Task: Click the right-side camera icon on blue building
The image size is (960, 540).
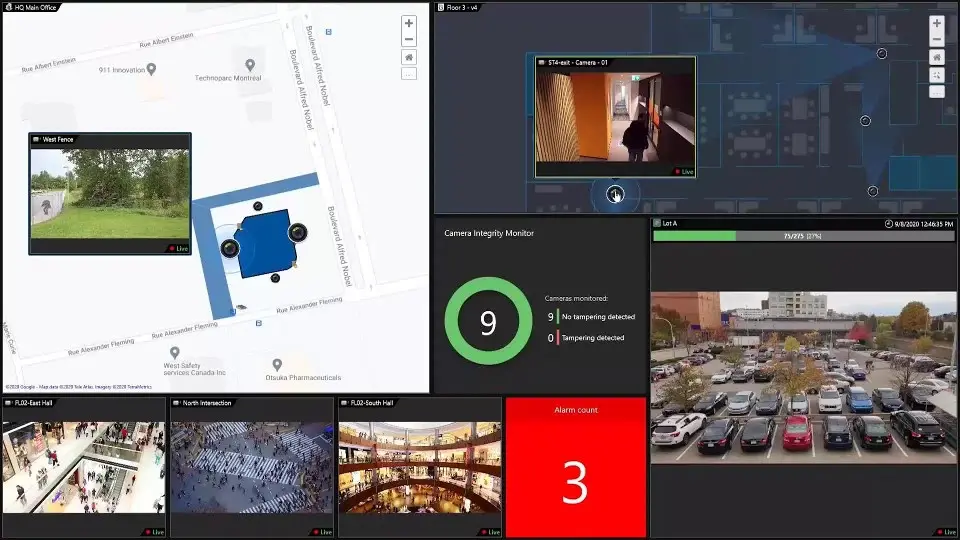Action: point(297,233)
